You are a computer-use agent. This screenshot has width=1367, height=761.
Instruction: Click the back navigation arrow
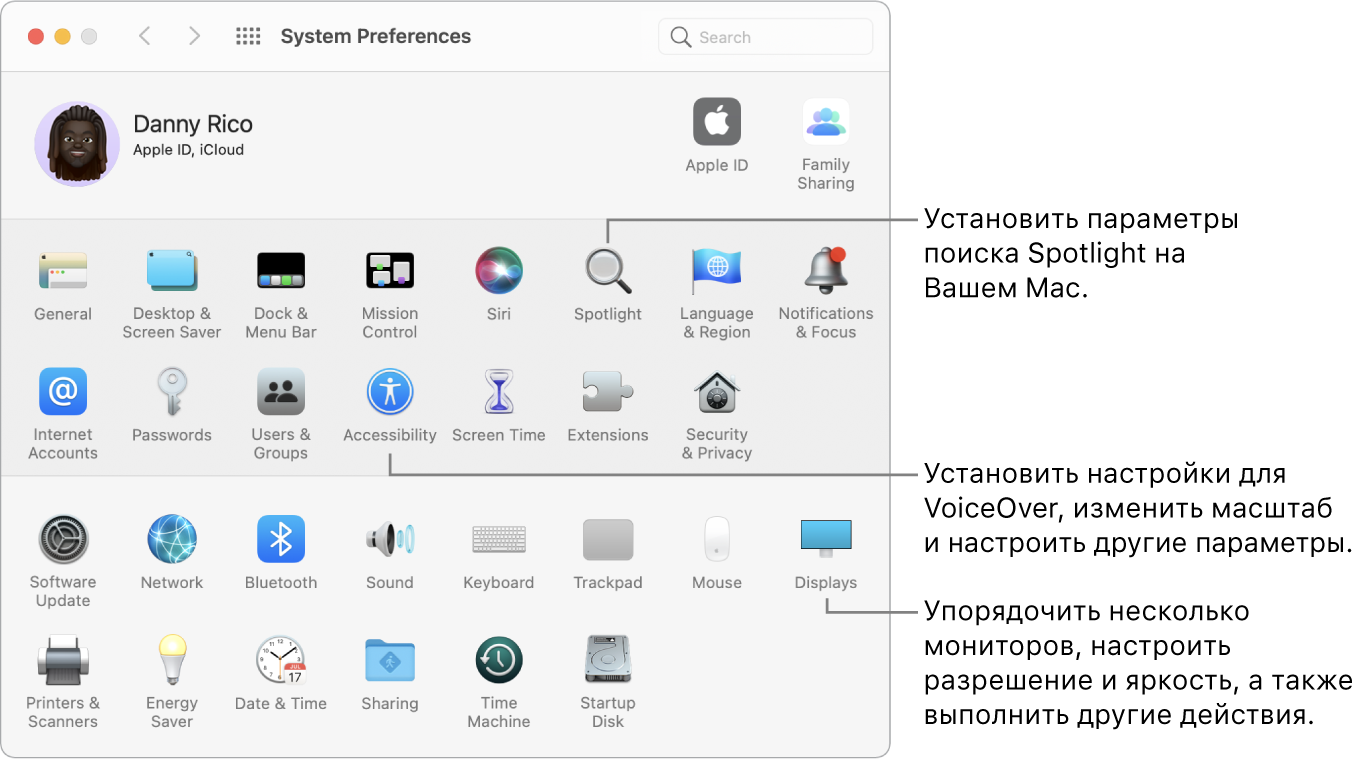tap(145, 37)
